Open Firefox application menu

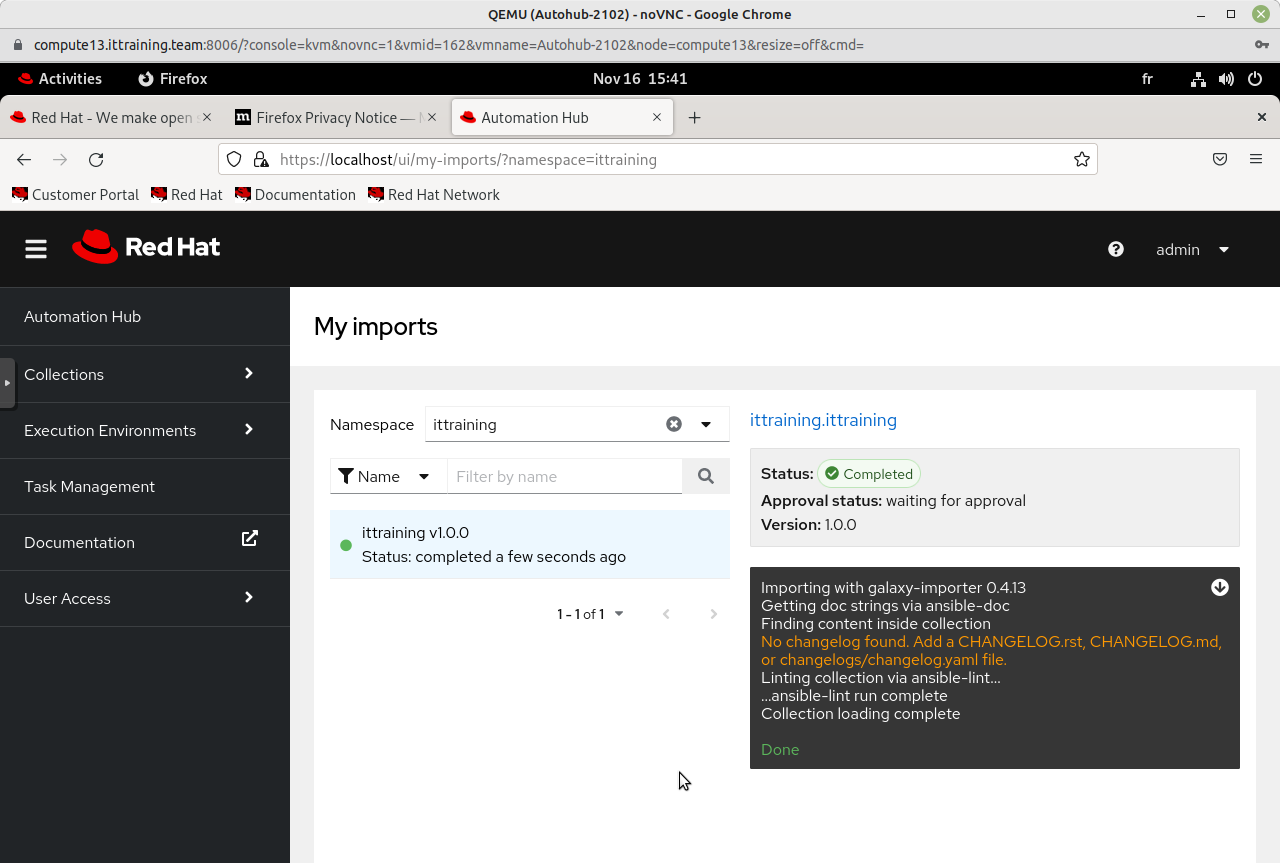pyautogui.click(x=1256, y=159)
